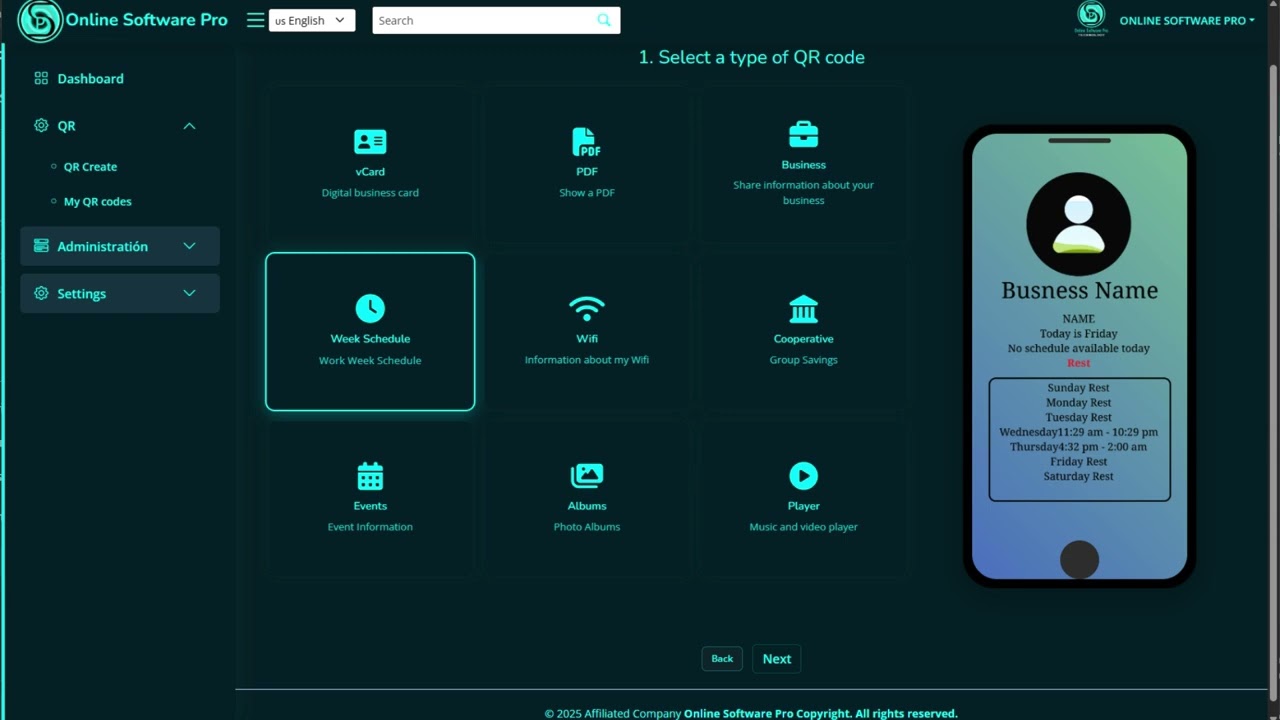This screenshot has height=720, width=1280.
Task: Click the Administration sidebar icon
Action: click(x=41, y=246)
